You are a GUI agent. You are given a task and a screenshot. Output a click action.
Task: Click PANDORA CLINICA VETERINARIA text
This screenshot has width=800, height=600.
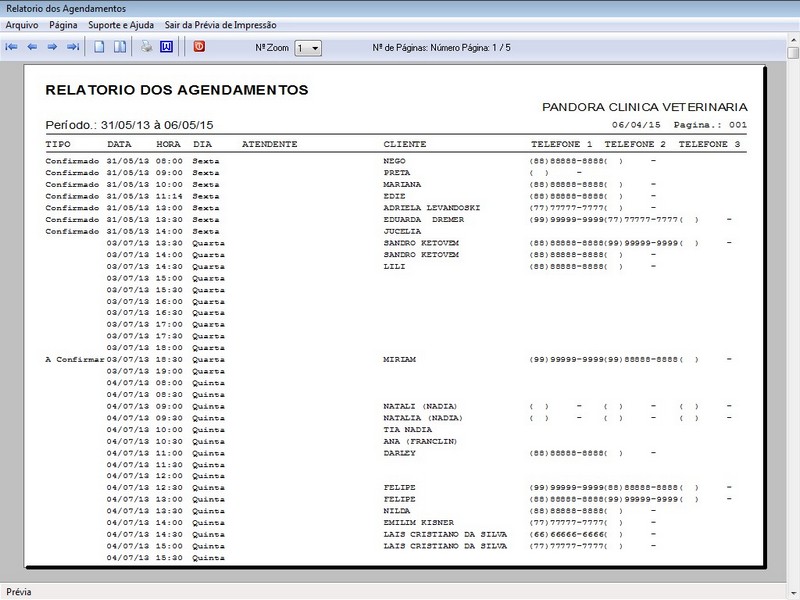tap(644, 107)
